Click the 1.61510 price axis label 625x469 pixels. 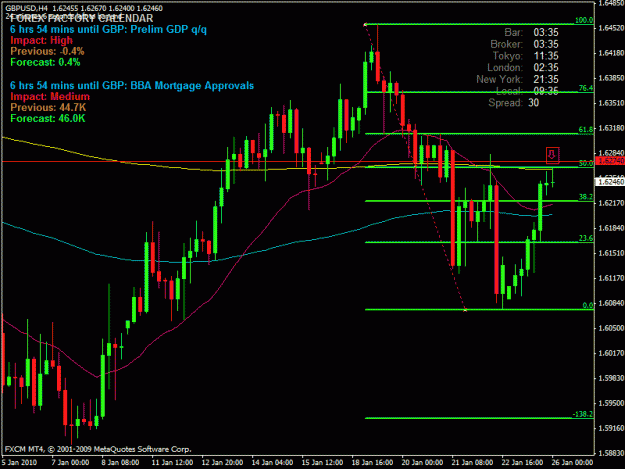(x=611, y=253)
